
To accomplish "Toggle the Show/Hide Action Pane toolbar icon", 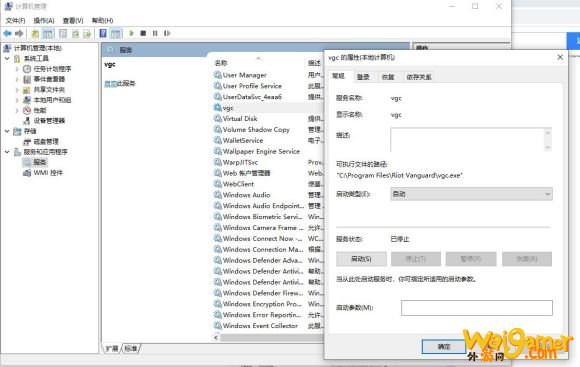I will pyautogui.click(x=116, y=34).
